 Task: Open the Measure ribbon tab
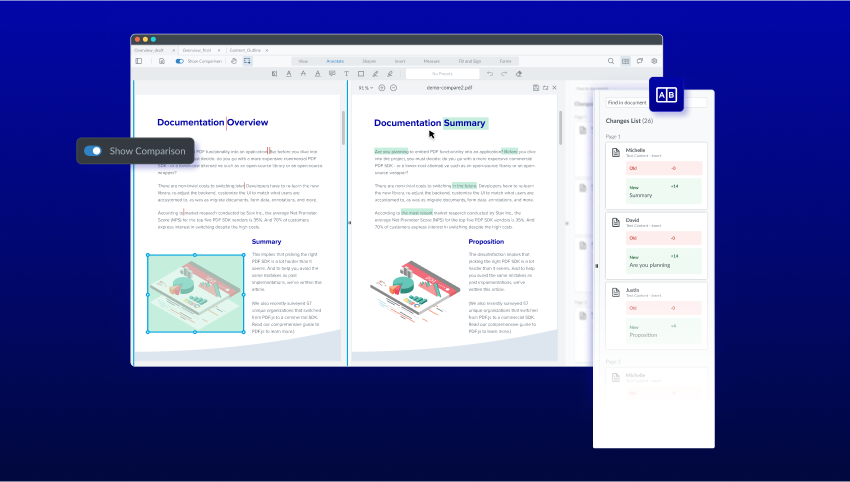coord(432,61)
